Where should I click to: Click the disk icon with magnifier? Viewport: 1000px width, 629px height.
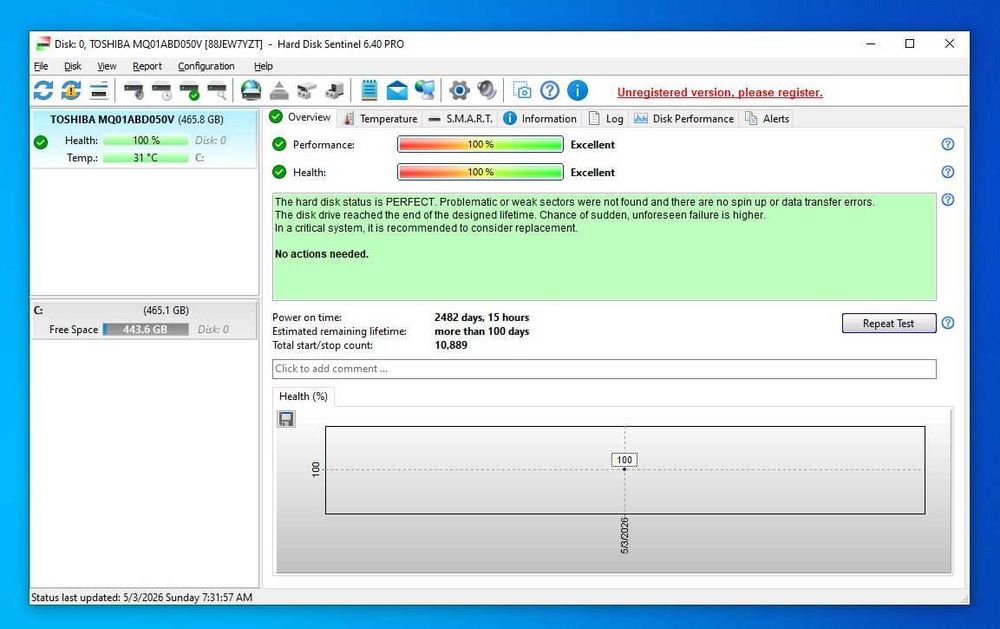coord(217,91)
